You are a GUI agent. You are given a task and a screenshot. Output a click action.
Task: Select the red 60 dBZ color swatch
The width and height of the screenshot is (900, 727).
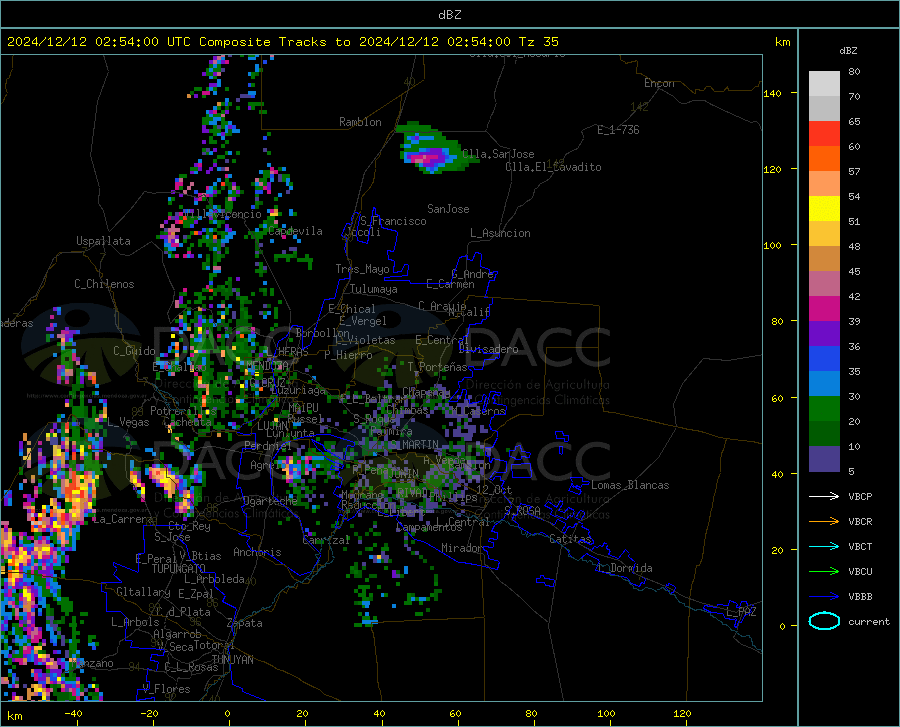click(x=824, y=134)
